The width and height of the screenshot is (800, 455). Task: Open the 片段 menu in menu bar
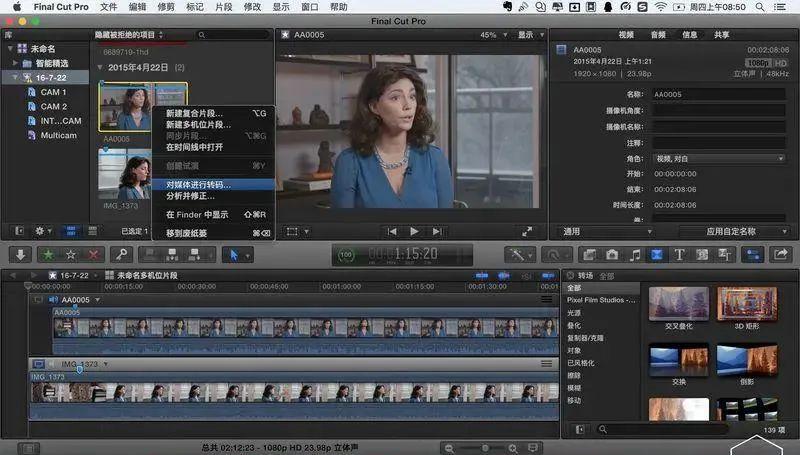(223, 7)
